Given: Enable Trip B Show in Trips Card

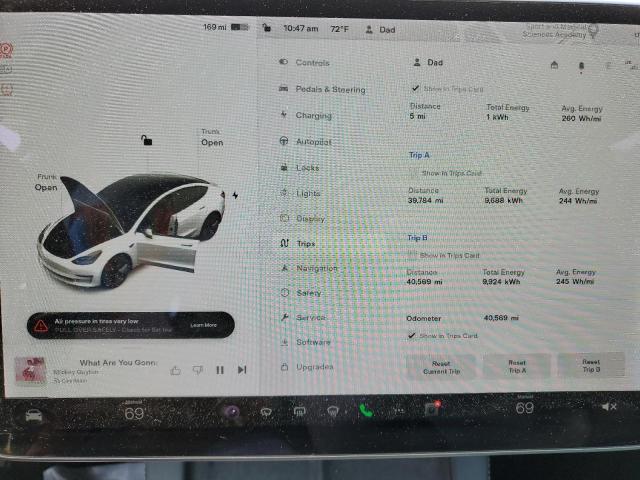Looking at the screenshot, I should tap(412, 255).
